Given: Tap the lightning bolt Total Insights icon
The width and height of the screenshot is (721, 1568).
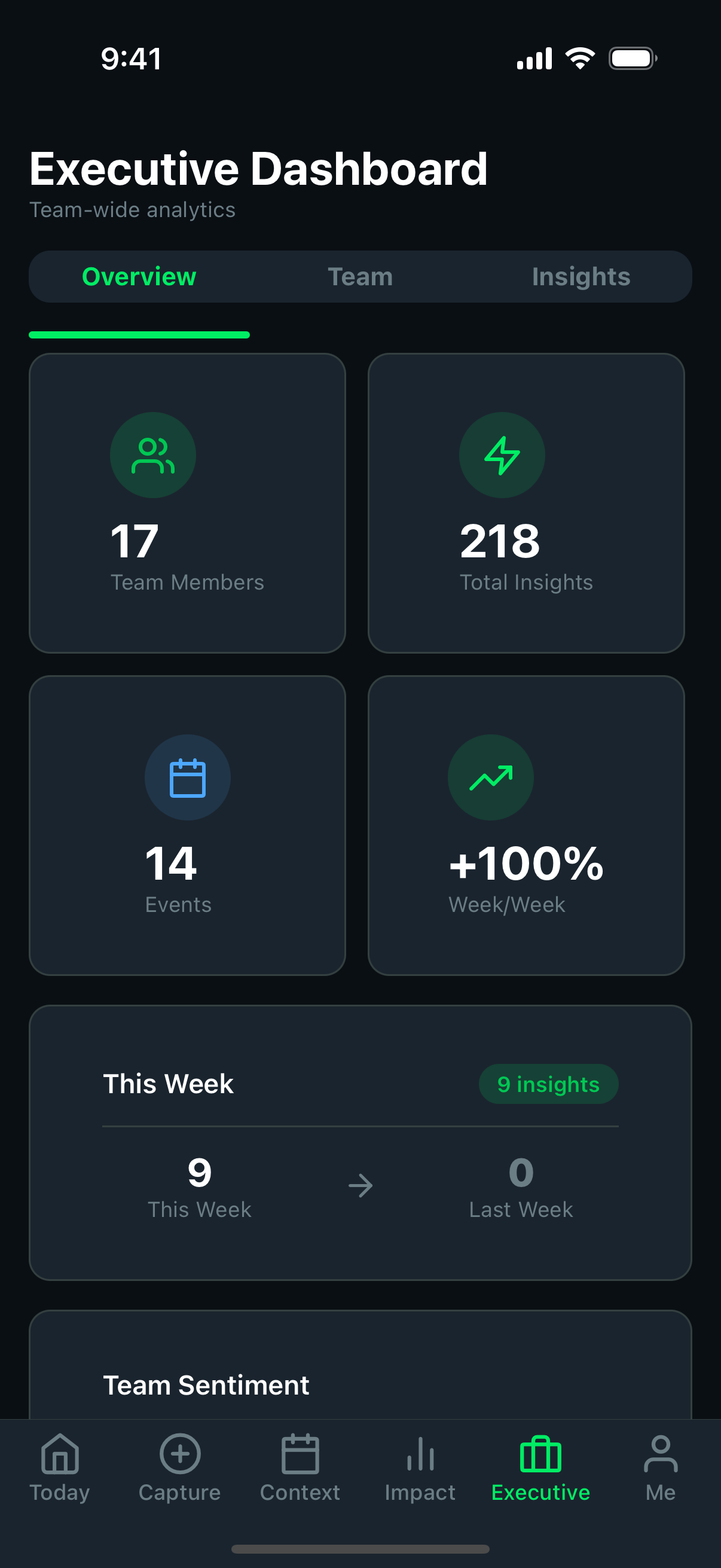Looking at the screenshot, I should (502, 455).
